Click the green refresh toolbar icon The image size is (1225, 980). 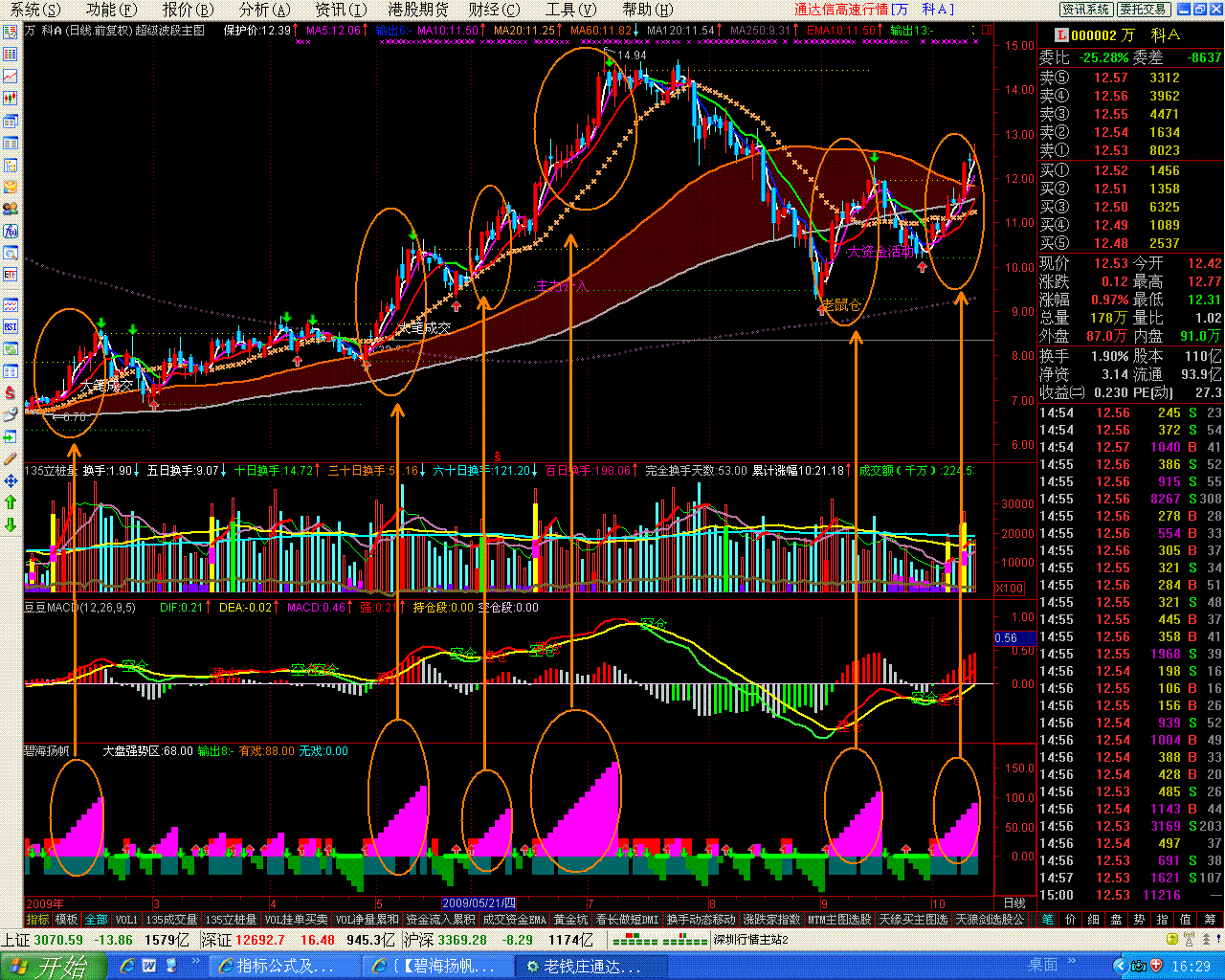(11, 349)
